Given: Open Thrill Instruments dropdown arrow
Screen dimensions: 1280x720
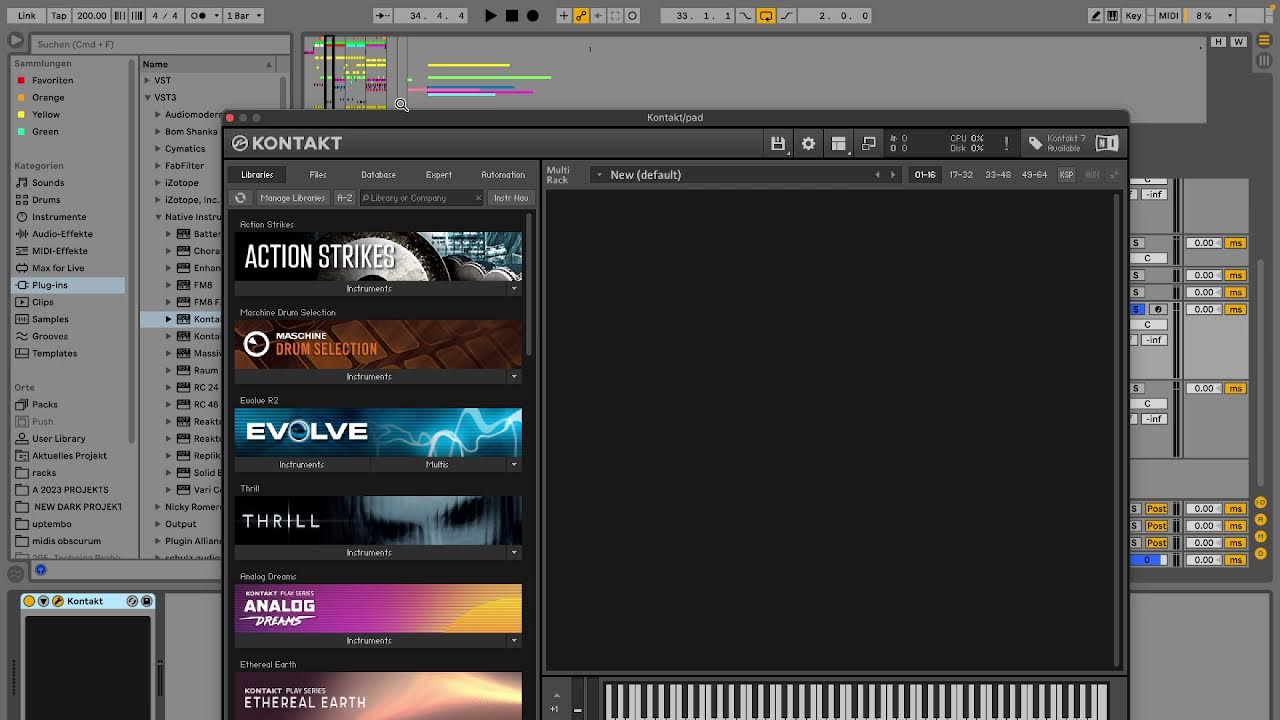Looking at the screenshot, I should pos(514,553).
